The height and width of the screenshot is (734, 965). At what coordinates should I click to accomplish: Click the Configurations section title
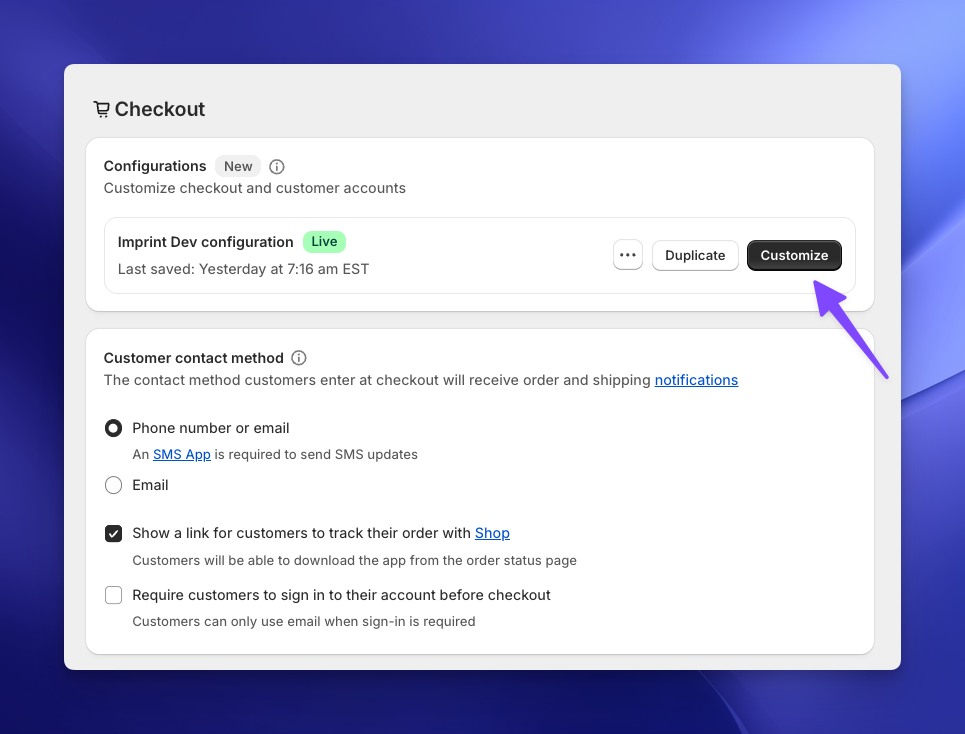155,166
